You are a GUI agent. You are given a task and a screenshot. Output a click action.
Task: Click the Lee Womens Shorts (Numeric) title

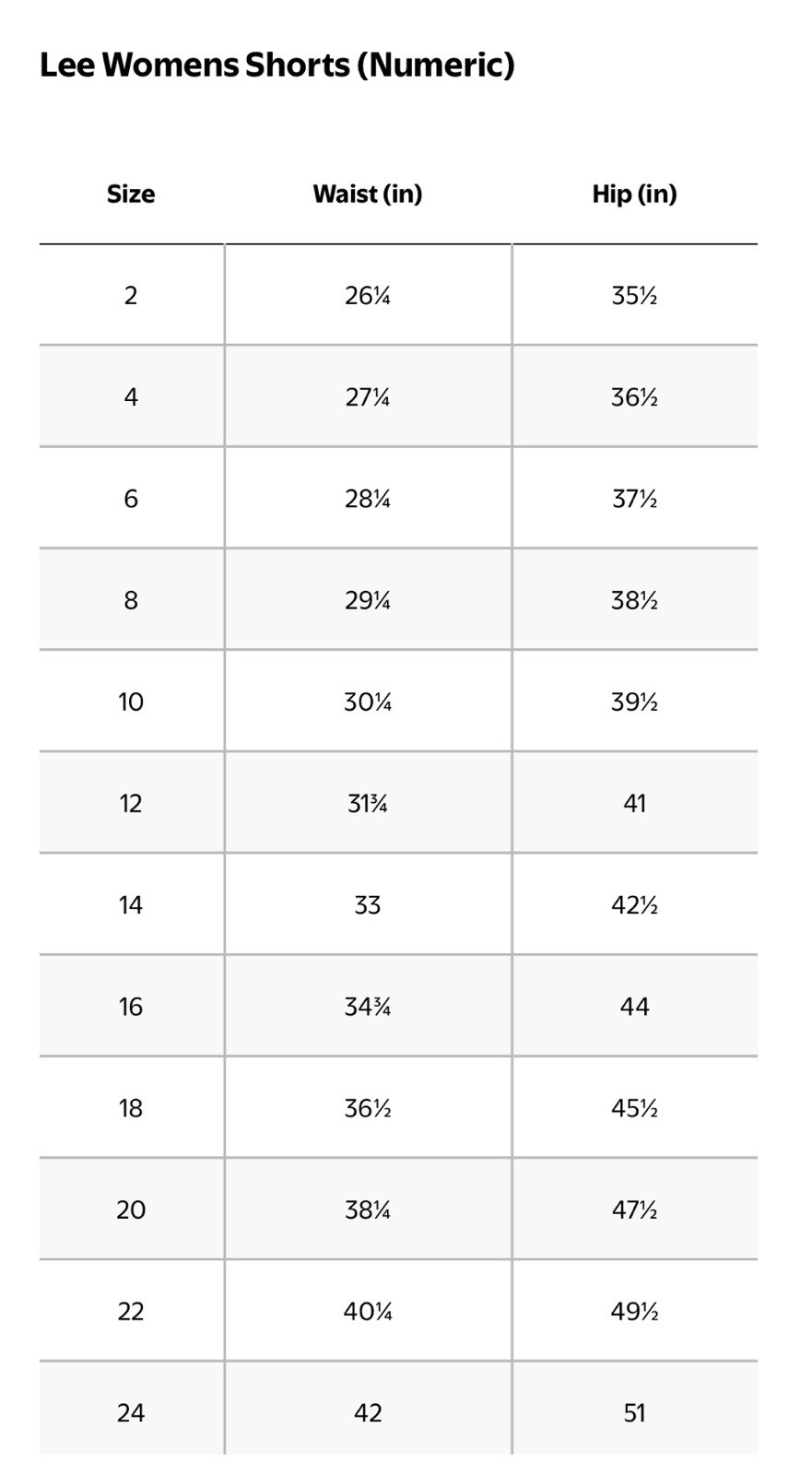click(277, 65)
